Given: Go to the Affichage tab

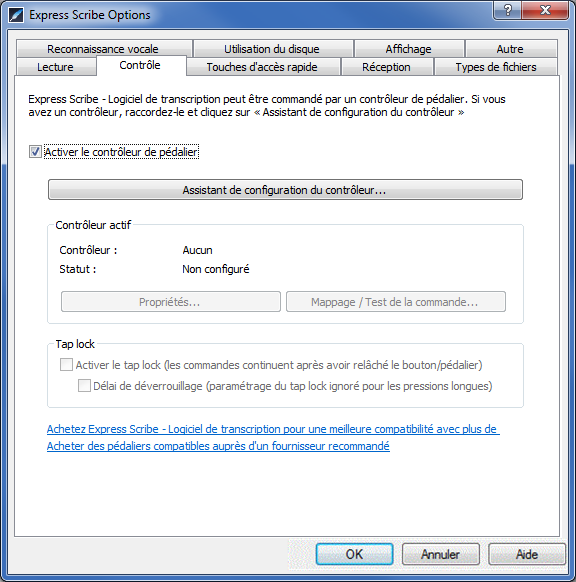Looking at the screenshot, I should tap(408, 49).
